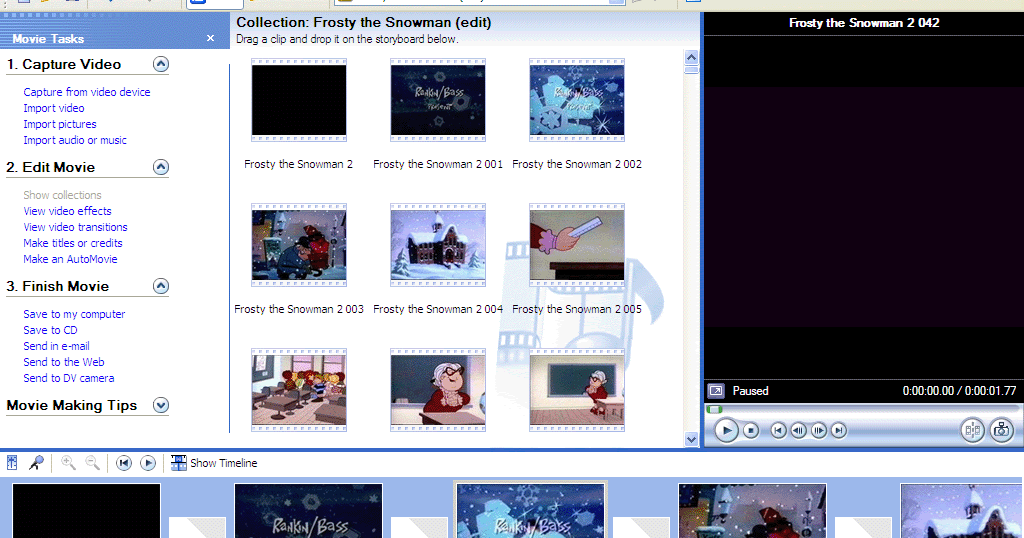The image size is (1024, 538).
Task: Collapse the Capture Video section
Action: [161, 64]
